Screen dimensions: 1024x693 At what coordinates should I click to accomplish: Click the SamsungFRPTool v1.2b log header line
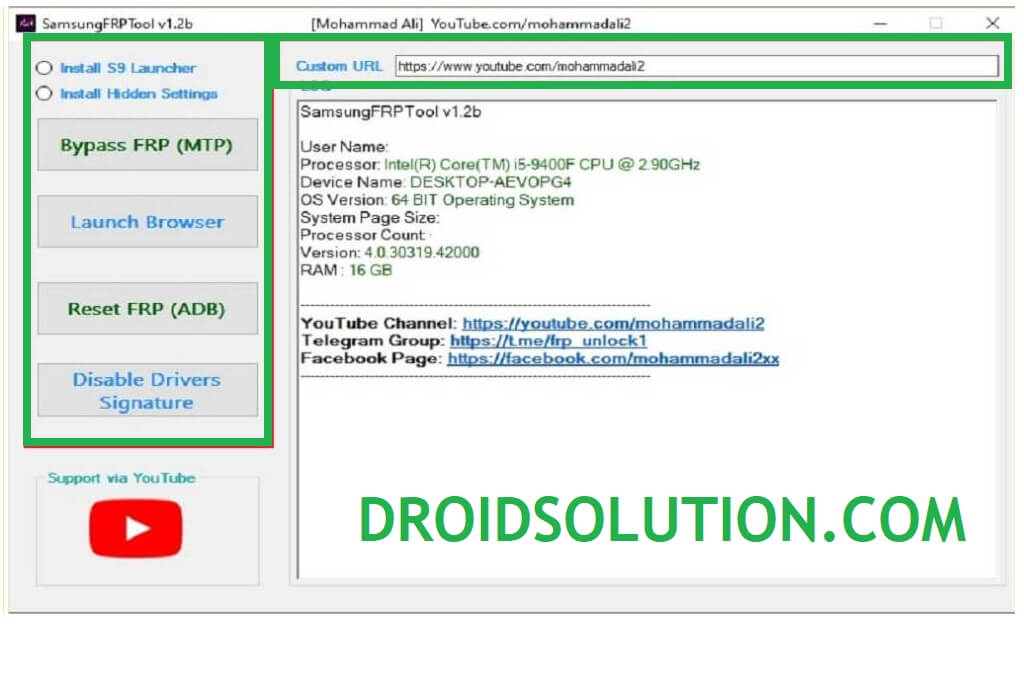click(391, 112)
